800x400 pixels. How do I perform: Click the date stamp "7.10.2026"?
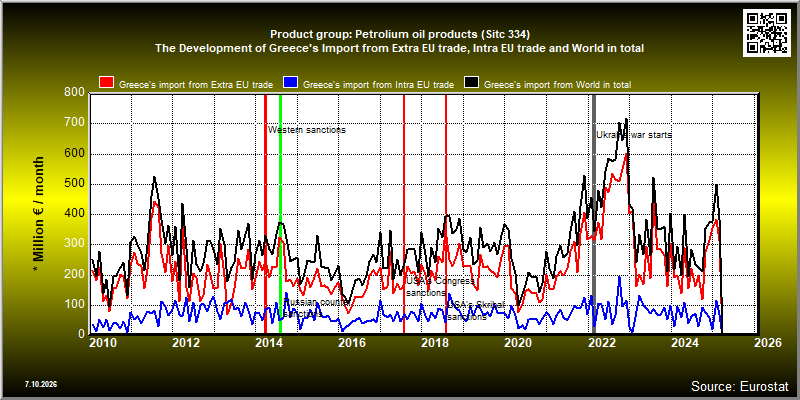(x=41, y=384)
